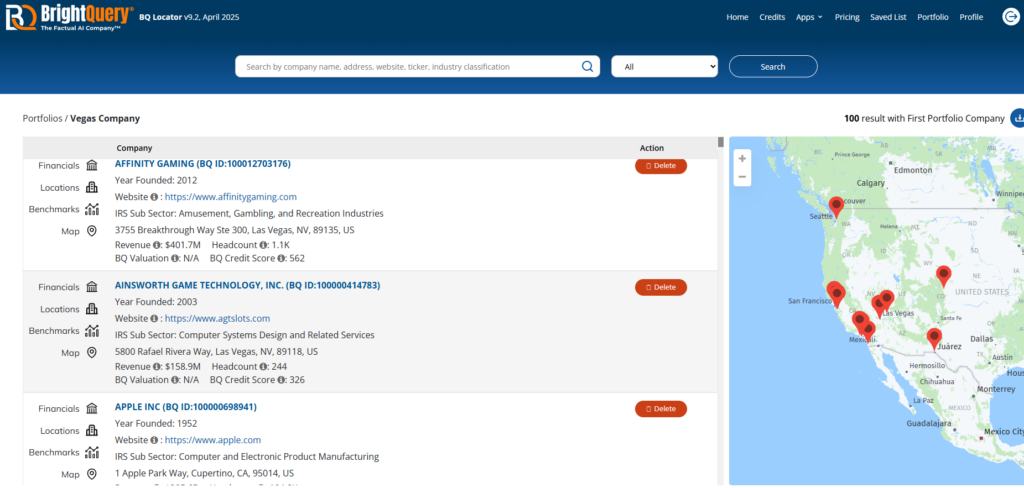The height and width of the screenshot is (488, 1024).
Task: Click address 5800 Rafael Rivera Way
Action: point(216,351)
